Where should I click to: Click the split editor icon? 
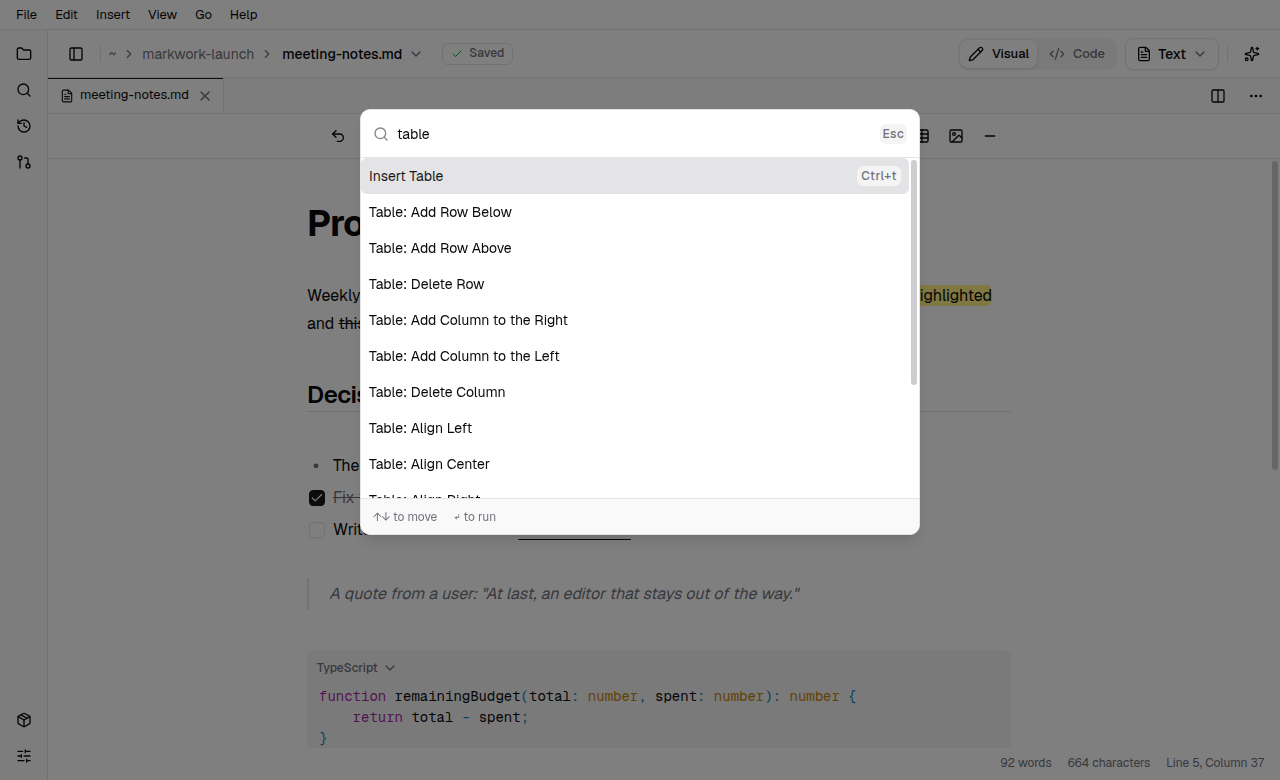point(1218,96)
